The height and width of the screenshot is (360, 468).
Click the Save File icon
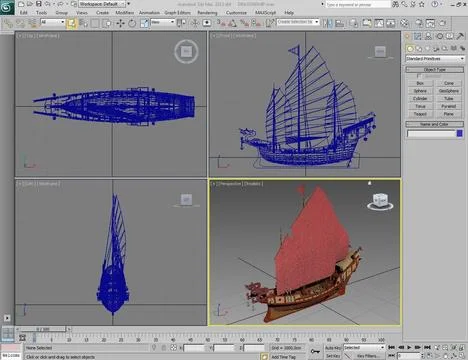[39, 4]
